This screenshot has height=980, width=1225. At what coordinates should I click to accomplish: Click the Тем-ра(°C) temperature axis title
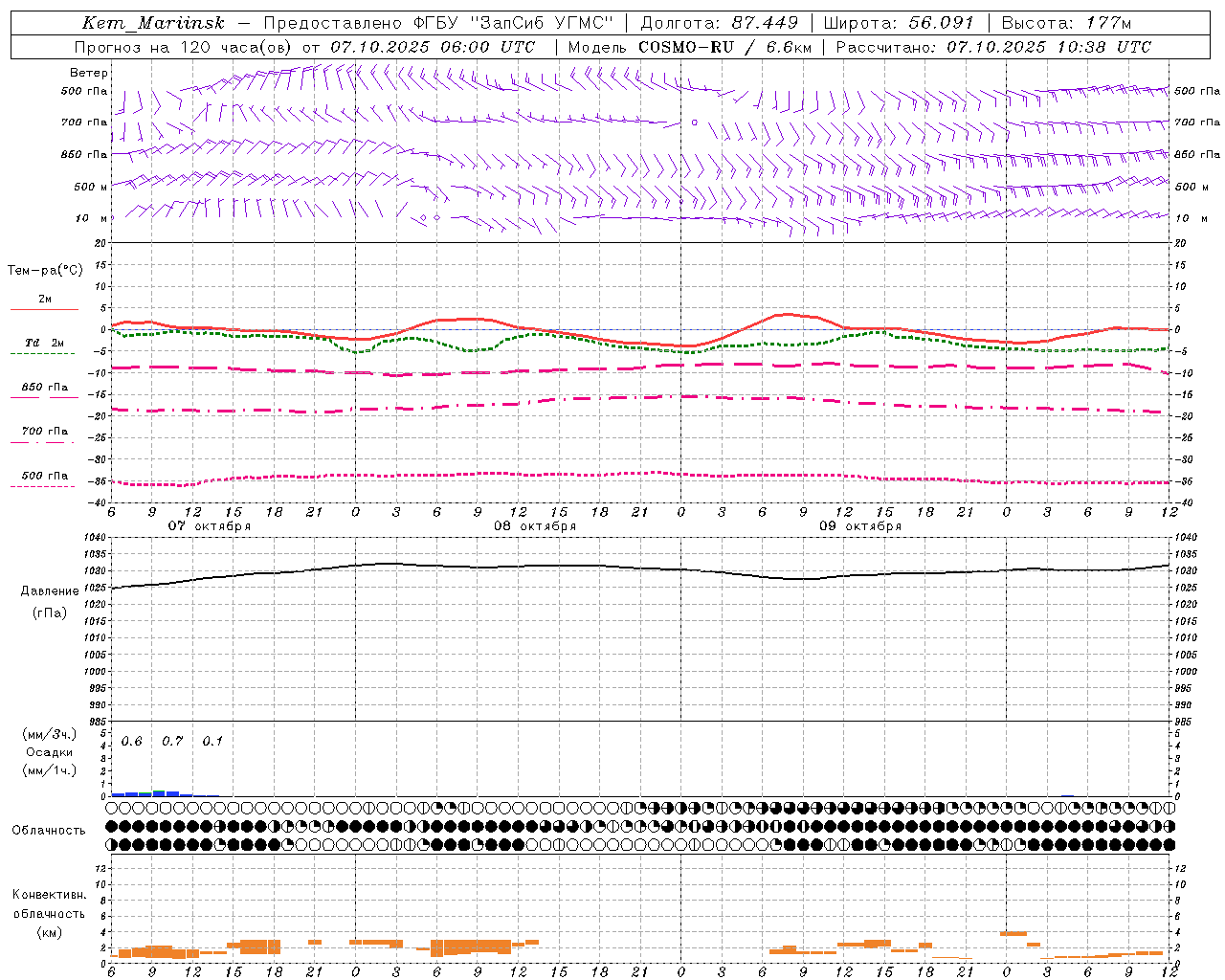point(45,270)
